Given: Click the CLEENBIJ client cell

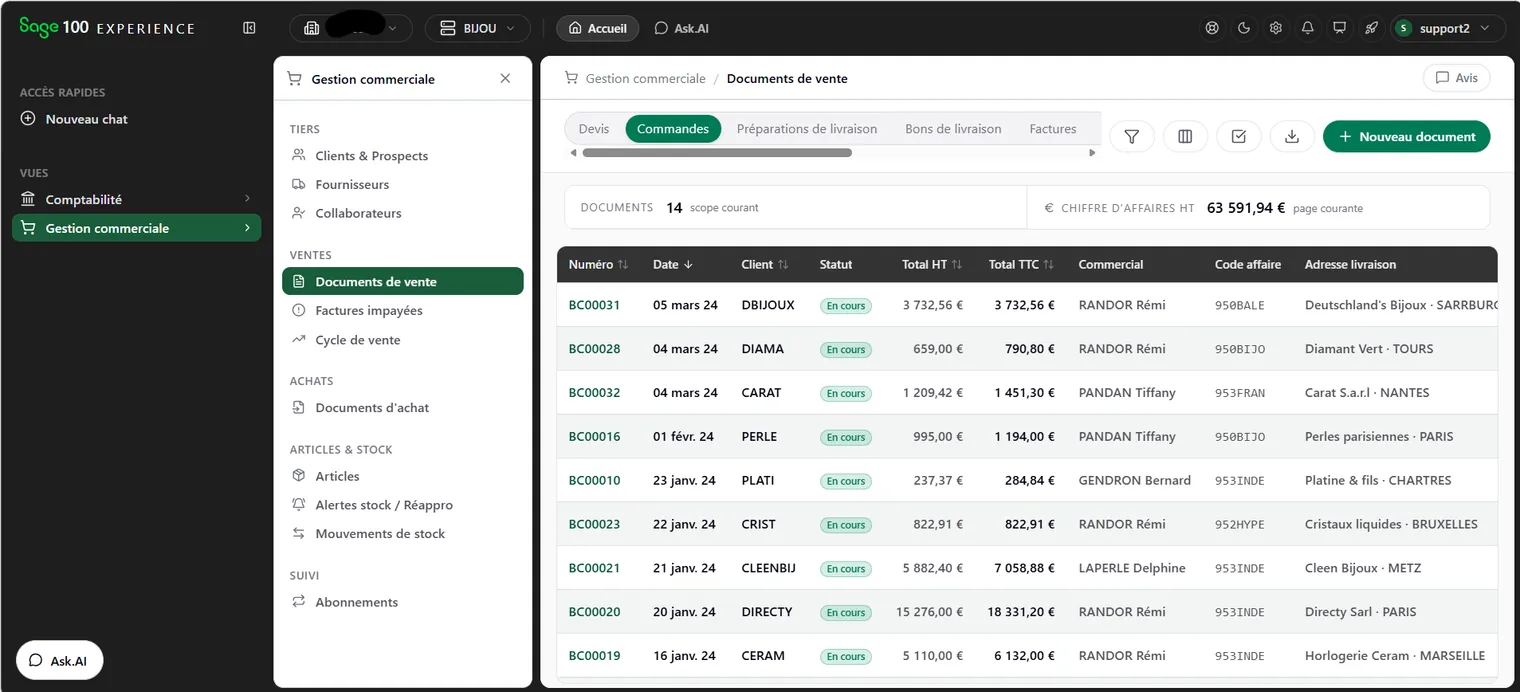Looking at the screenshot, I should click(768, 568).
